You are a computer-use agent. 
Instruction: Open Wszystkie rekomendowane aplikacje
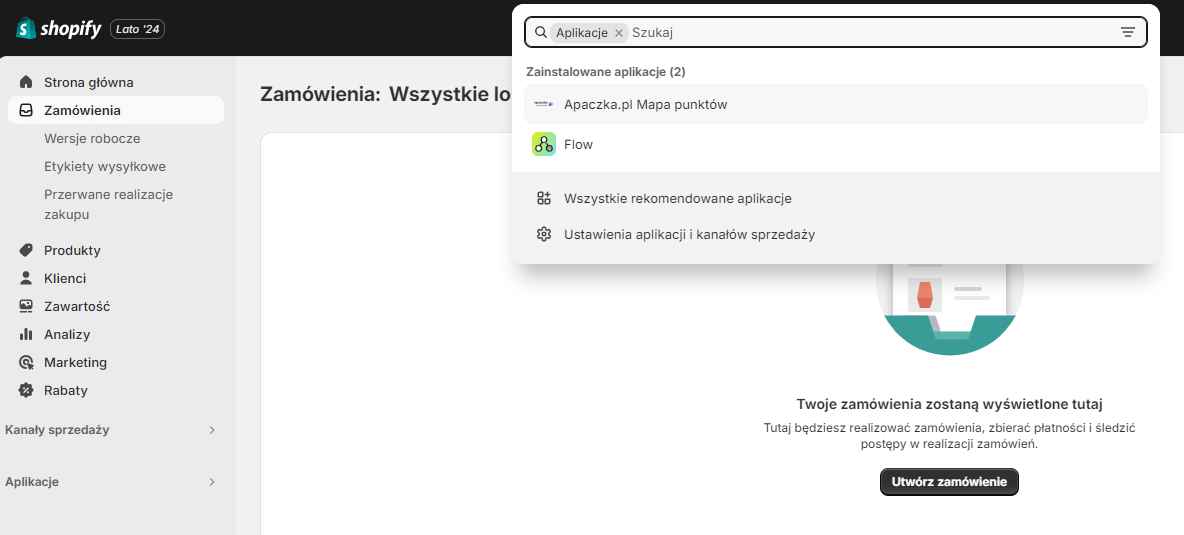677,198
